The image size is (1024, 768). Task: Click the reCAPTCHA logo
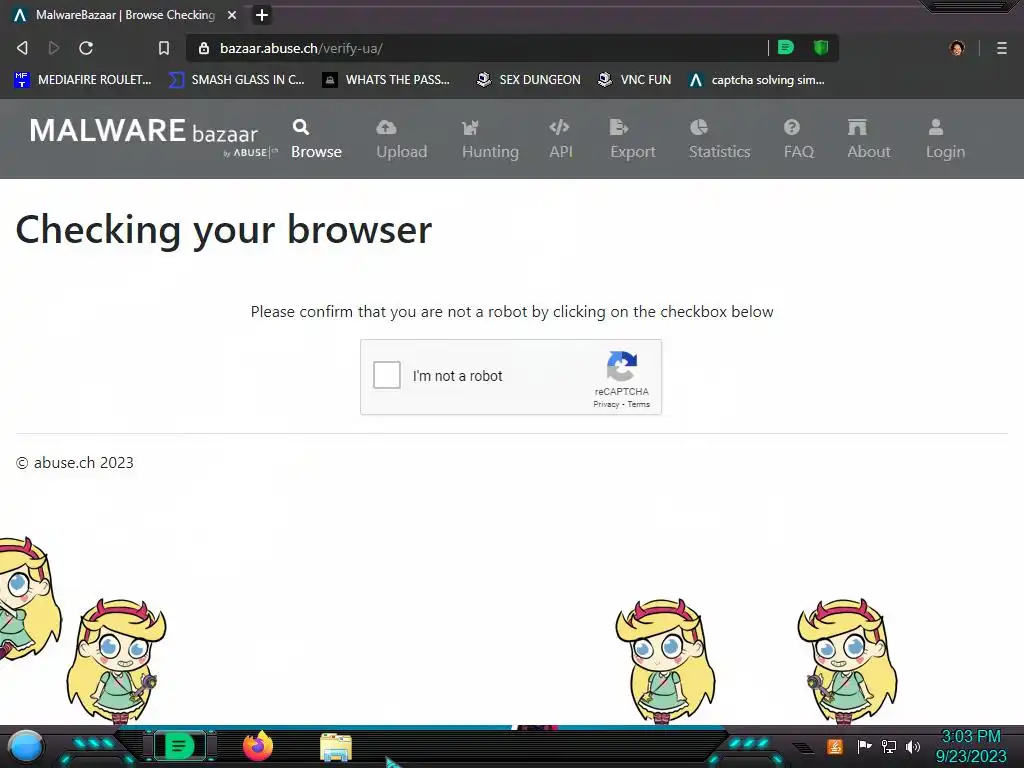[x=622, y=366]
